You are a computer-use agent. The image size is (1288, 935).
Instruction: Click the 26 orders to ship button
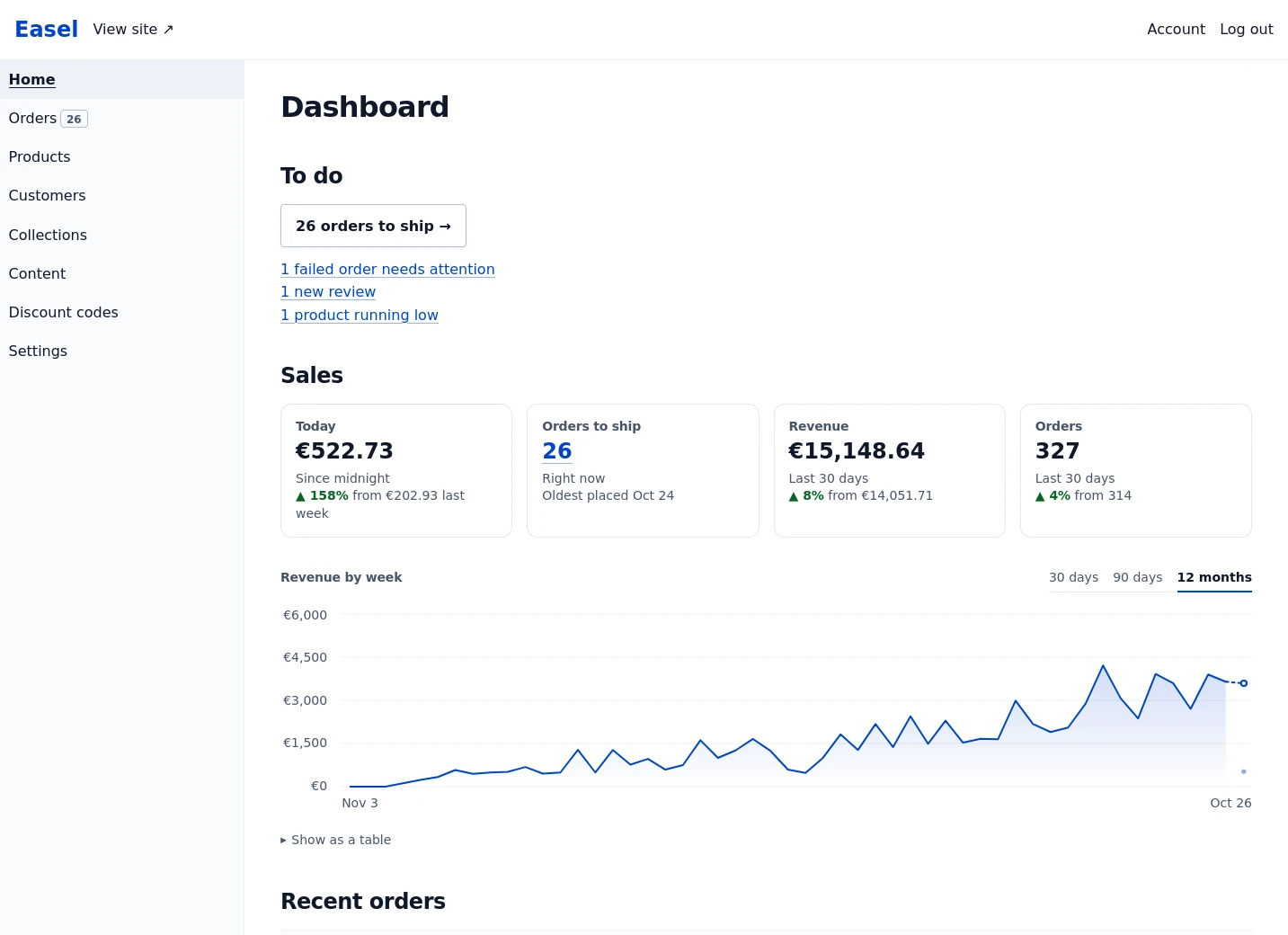[x=373, y=226]
